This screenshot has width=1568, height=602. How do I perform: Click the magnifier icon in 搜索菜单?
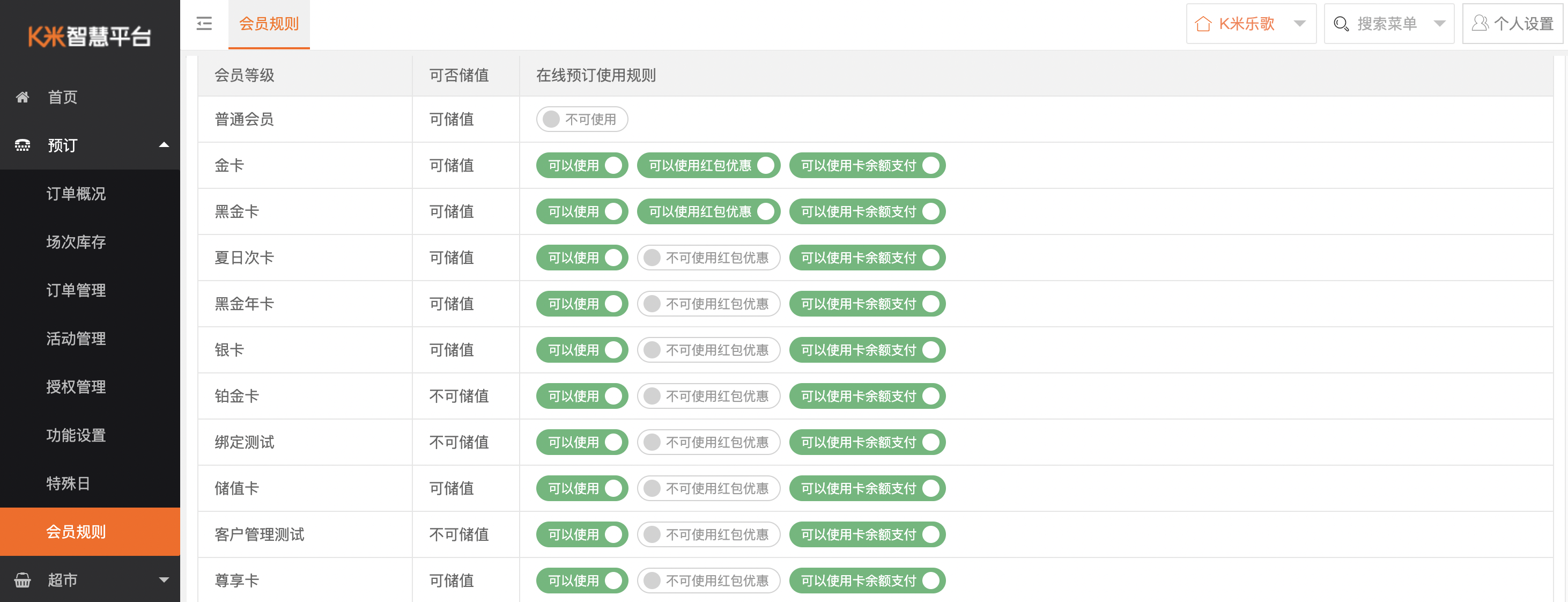[1341, 24]
